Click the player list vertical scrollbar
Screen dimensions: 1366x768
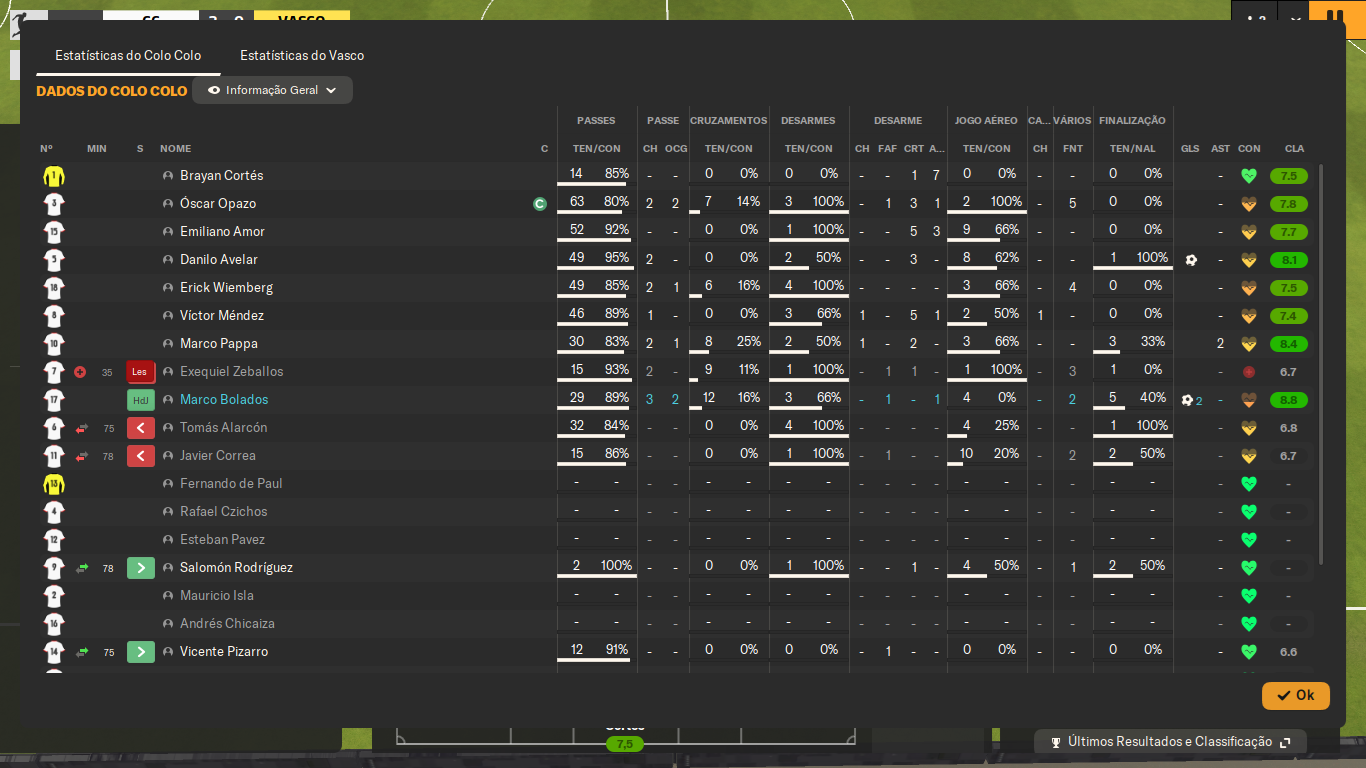click(x=1321, y=365)
